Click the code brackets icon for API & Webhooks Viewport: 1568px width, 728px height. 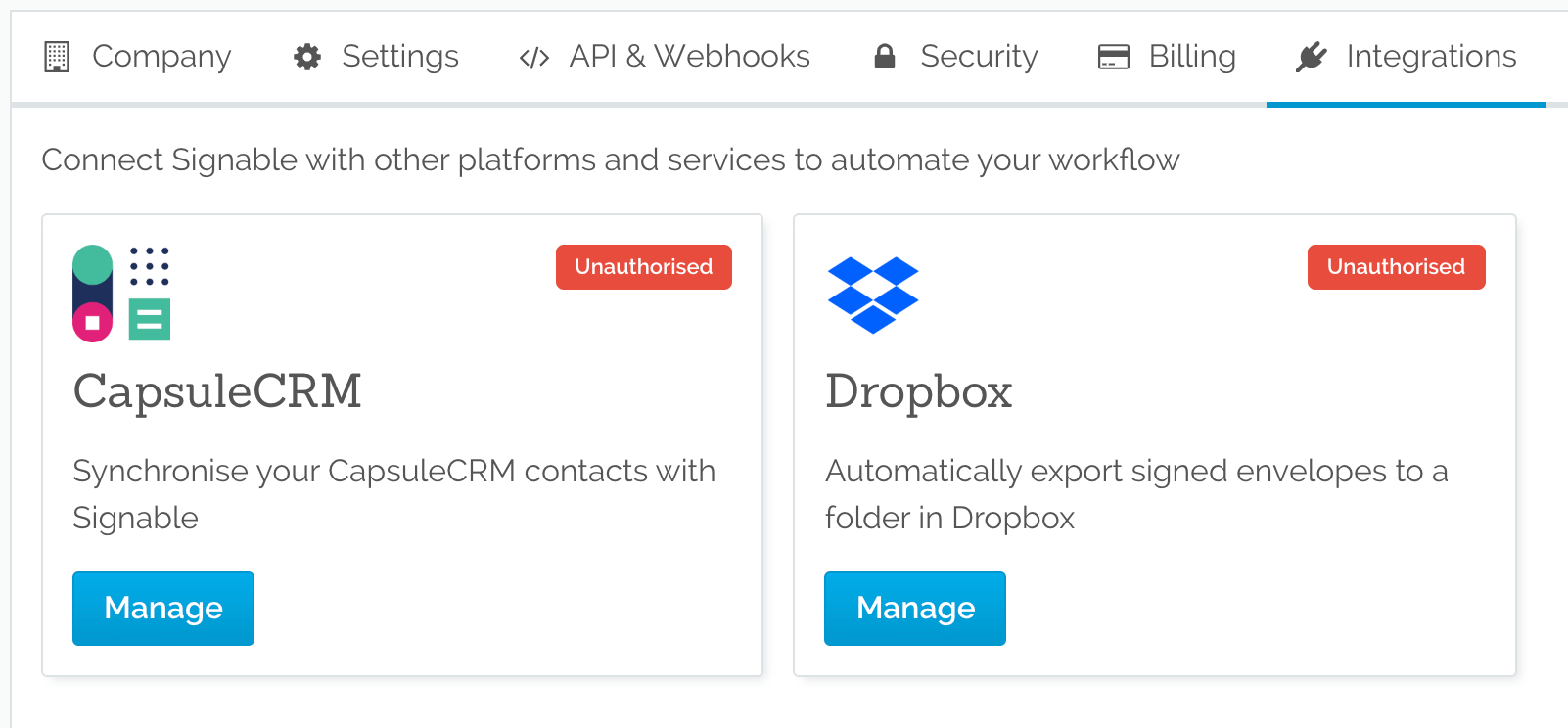533,58
